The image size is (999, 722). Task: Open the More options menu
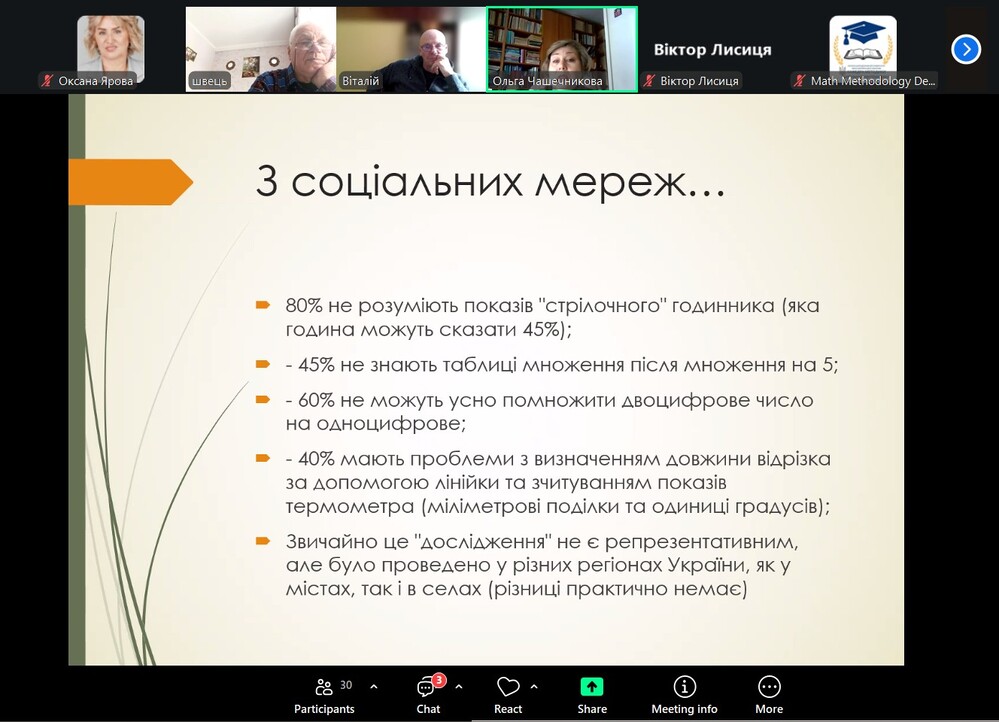[769, 694]
